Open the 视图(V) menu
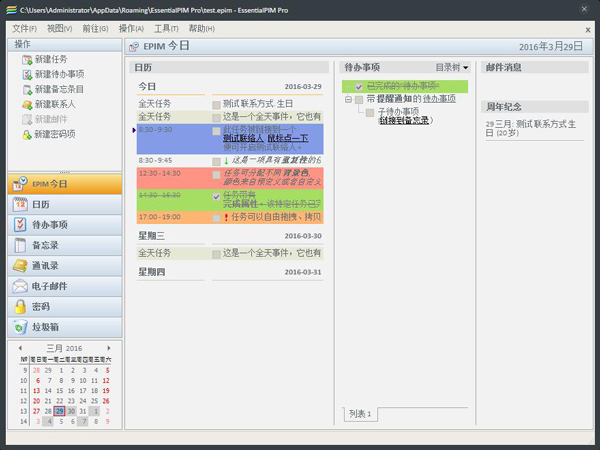Viewport: 600px width, 450px height. [59, 29]
